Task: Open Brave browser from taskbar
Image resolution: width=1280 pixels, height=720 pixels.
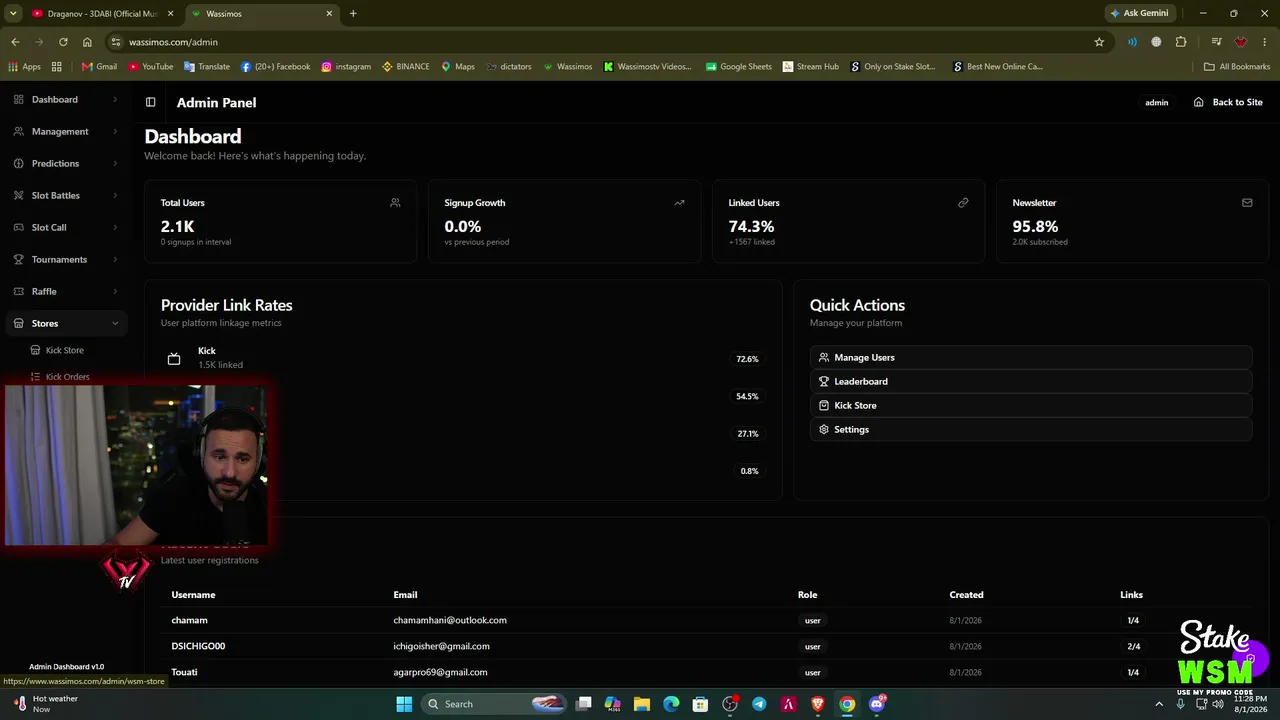Action: pos(818,704)
